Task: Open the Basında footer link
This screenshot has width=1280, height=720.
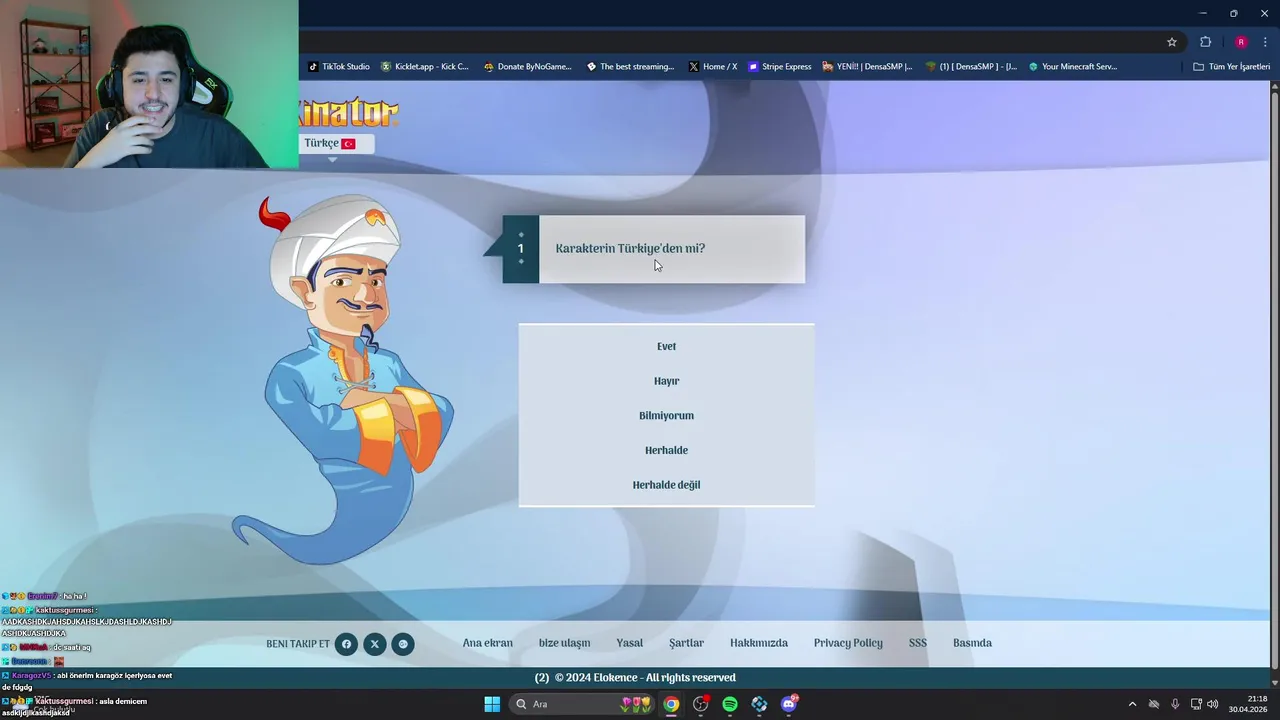Action: pos(972,643)
